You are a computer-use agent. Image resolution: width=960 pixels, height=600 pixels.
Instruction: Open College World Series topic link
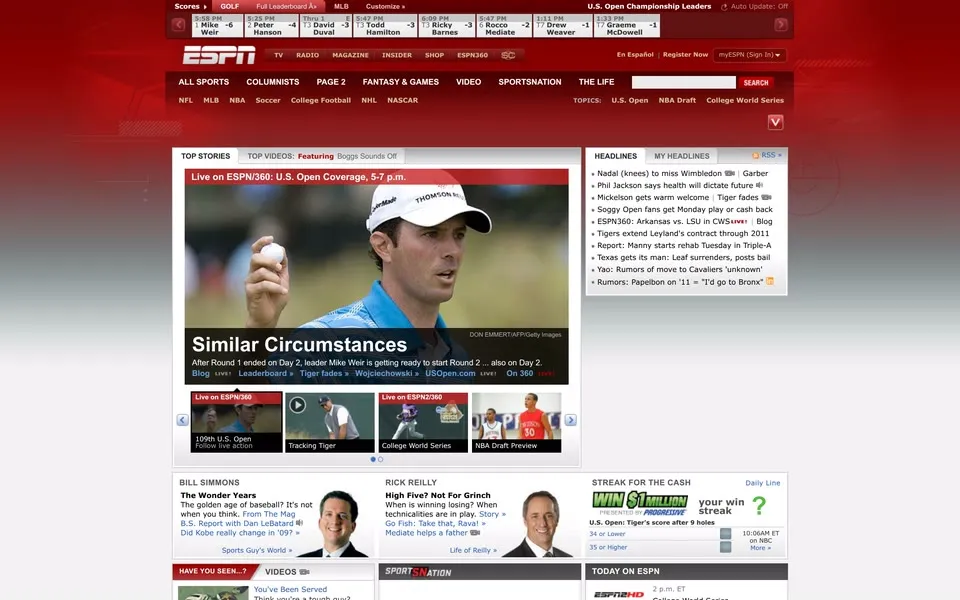pos(744,100)
